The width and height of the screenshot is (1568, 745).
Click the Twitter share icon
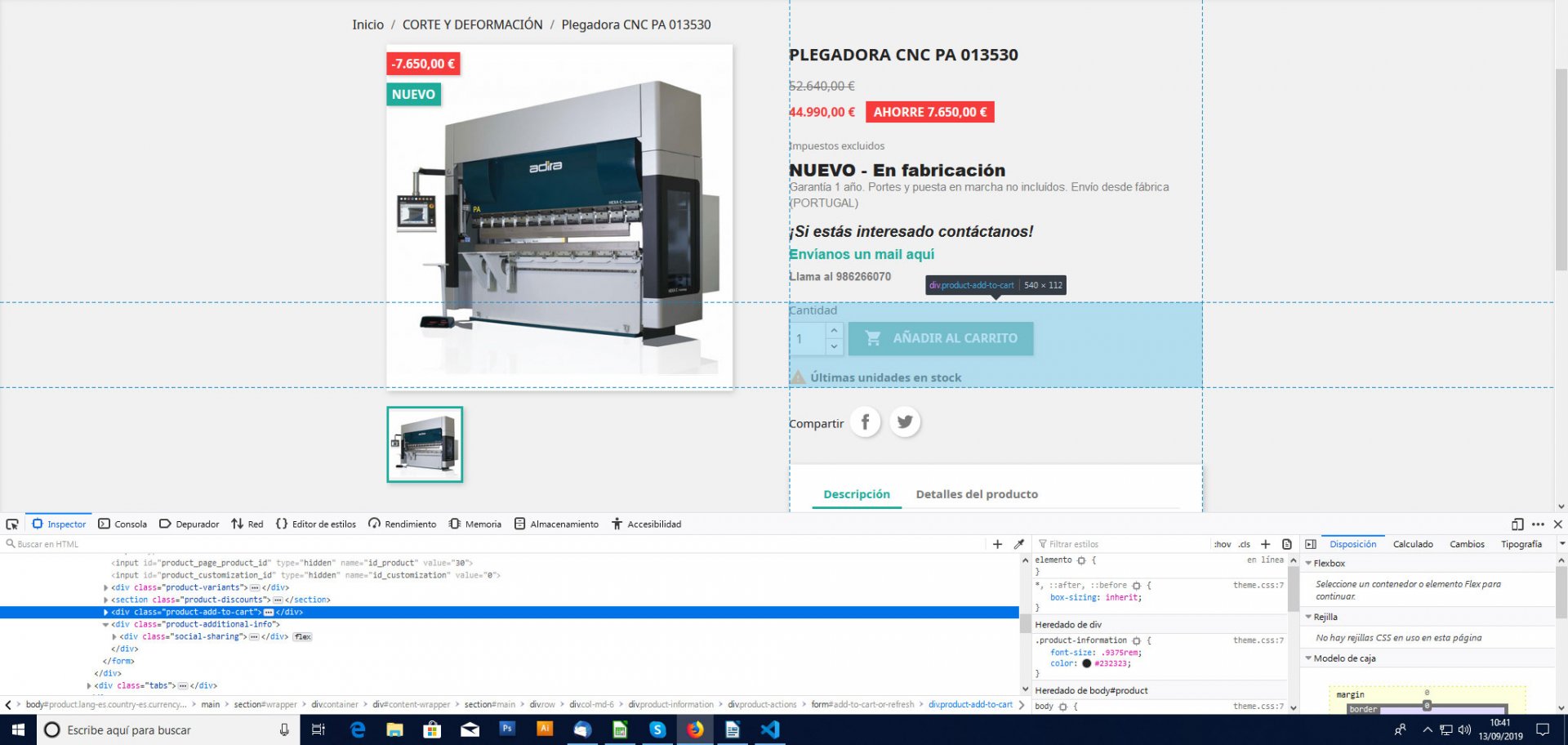point(905,422)
